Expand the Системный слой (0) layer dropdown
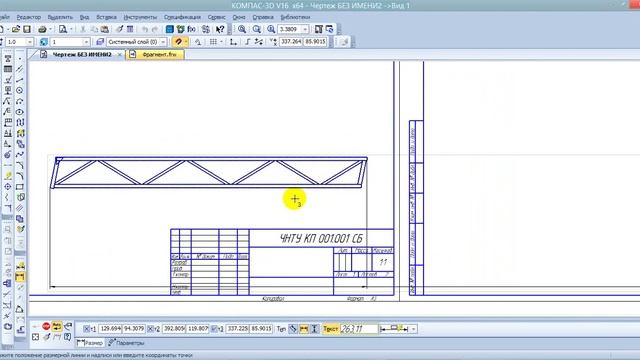 coord(163,42)
